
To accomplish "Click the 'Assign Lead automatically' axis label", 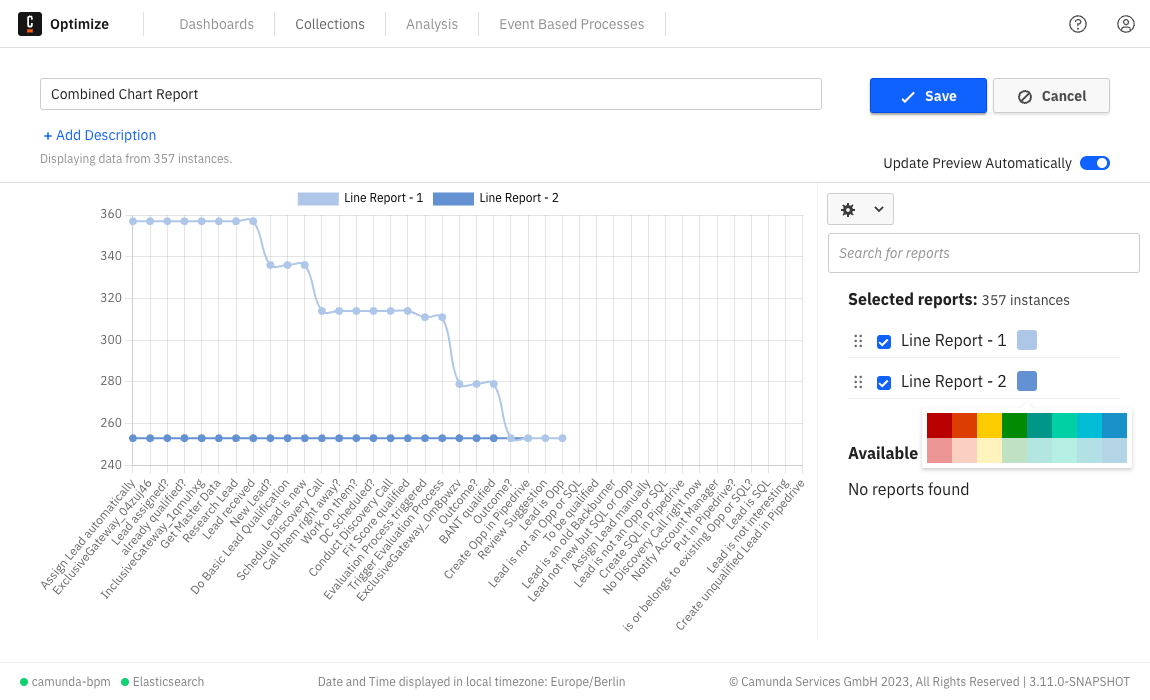I will (x=88, y=535).
